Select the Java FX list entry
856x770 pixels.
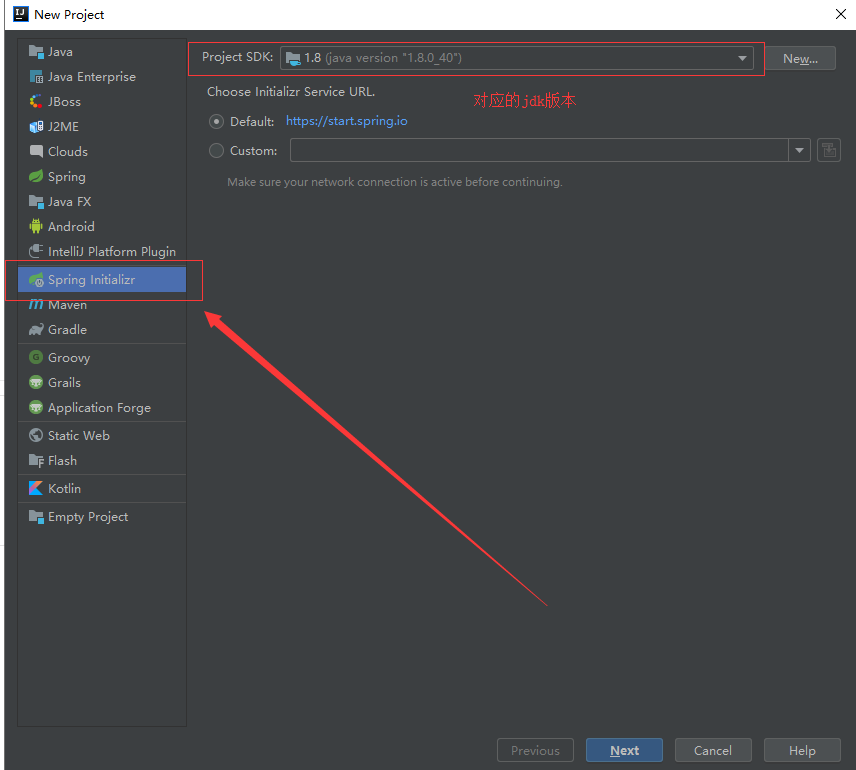(102, 202)
